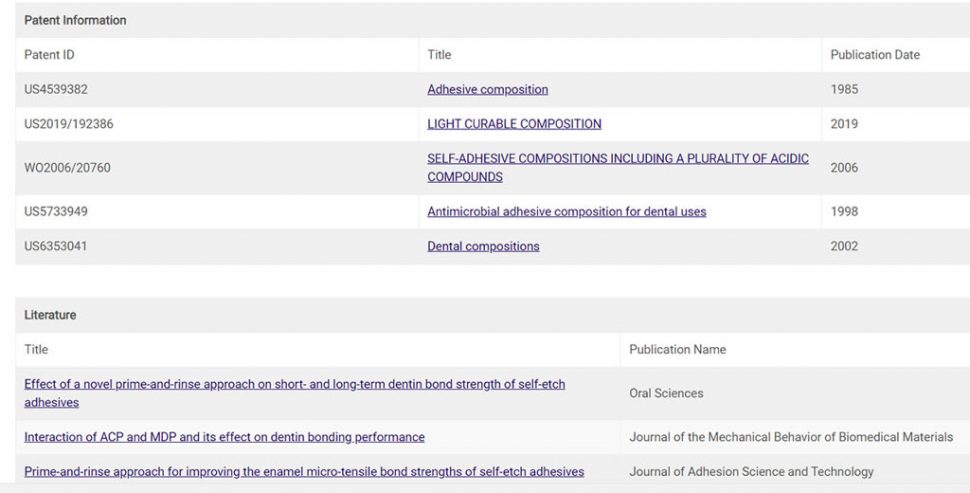970x493 pixels.
Task: Select patent ID US6353041 cell
Action: coord(56,247)
